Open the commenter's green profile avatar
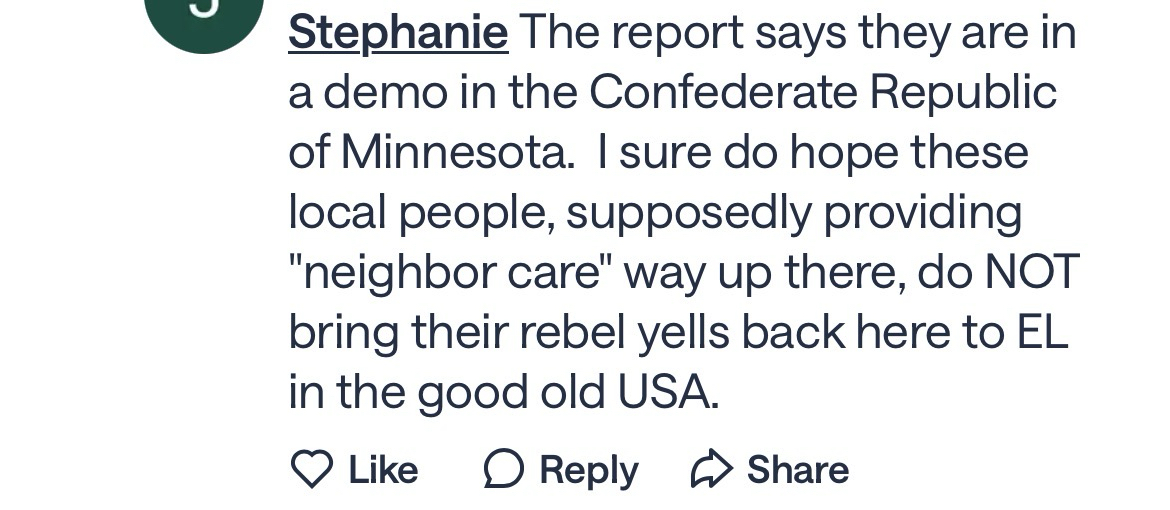Screen dimensions: 1170x510 (x=204, y=15)
